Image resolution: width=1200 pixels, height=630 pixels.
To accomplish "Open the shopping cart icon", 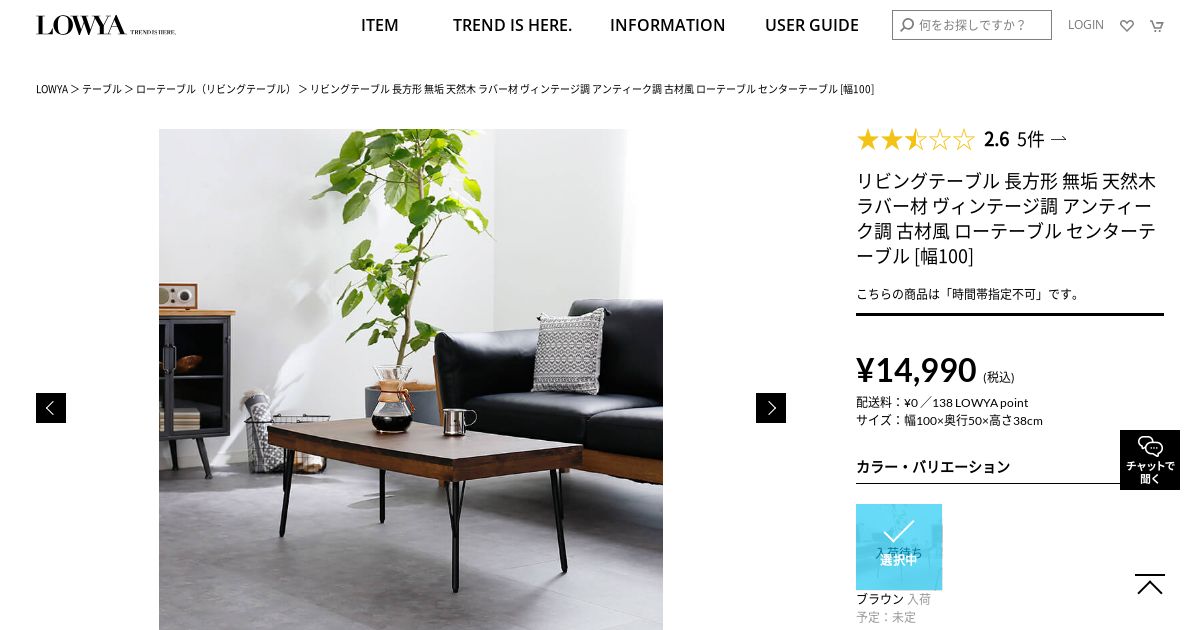I will (1157, 26).
